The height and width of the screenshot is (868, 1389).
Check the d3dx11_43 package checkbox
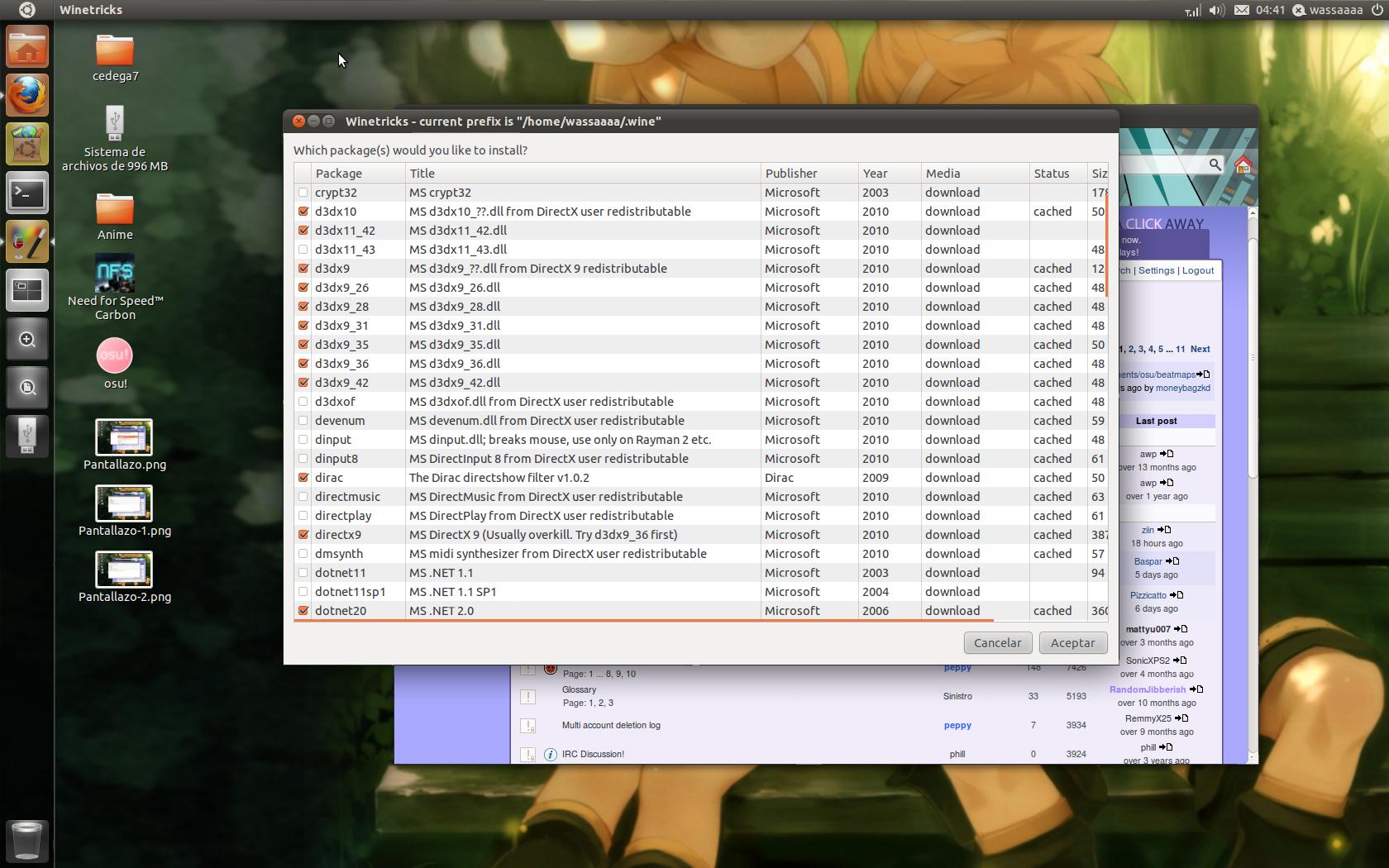[303, 250]
